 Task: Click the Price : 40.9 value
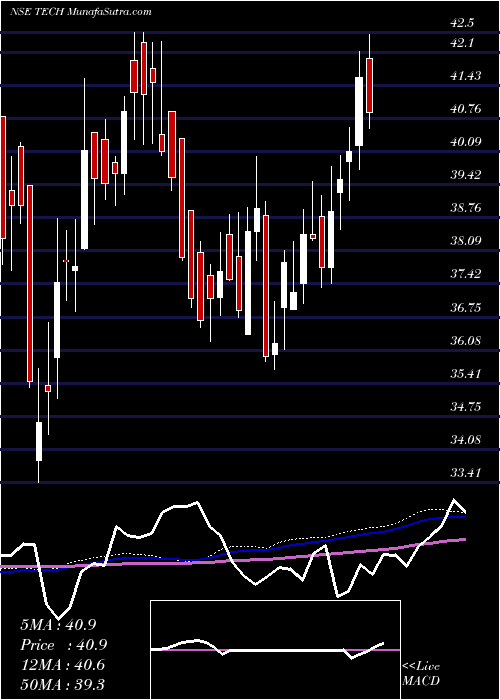pyautogui.click(x=64, y=645)
